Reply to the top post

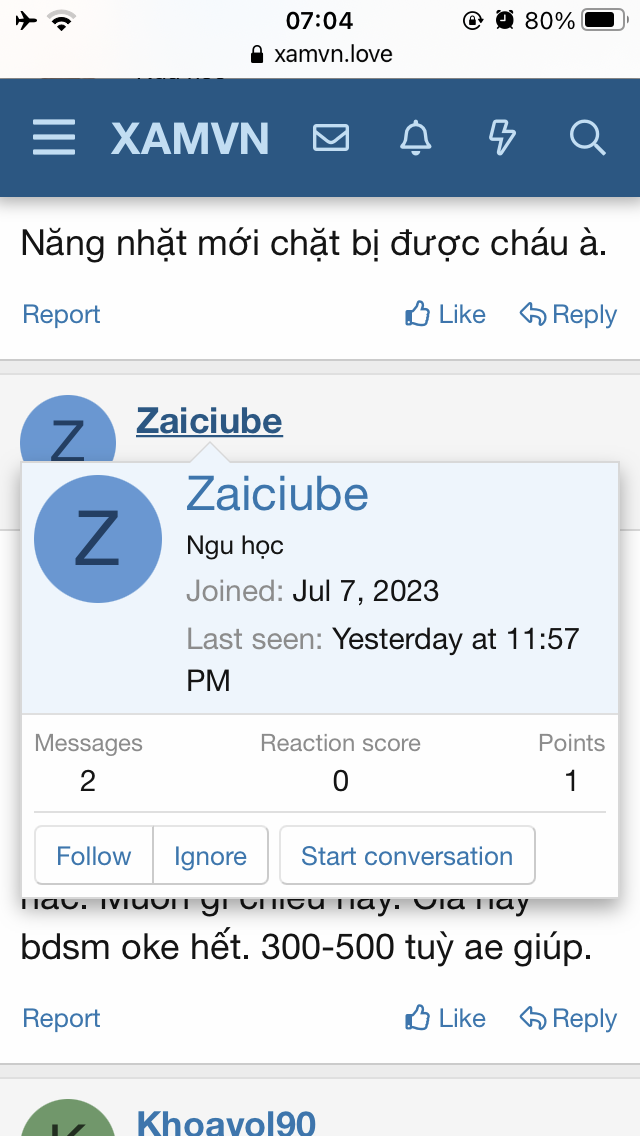tap(568, 315)
